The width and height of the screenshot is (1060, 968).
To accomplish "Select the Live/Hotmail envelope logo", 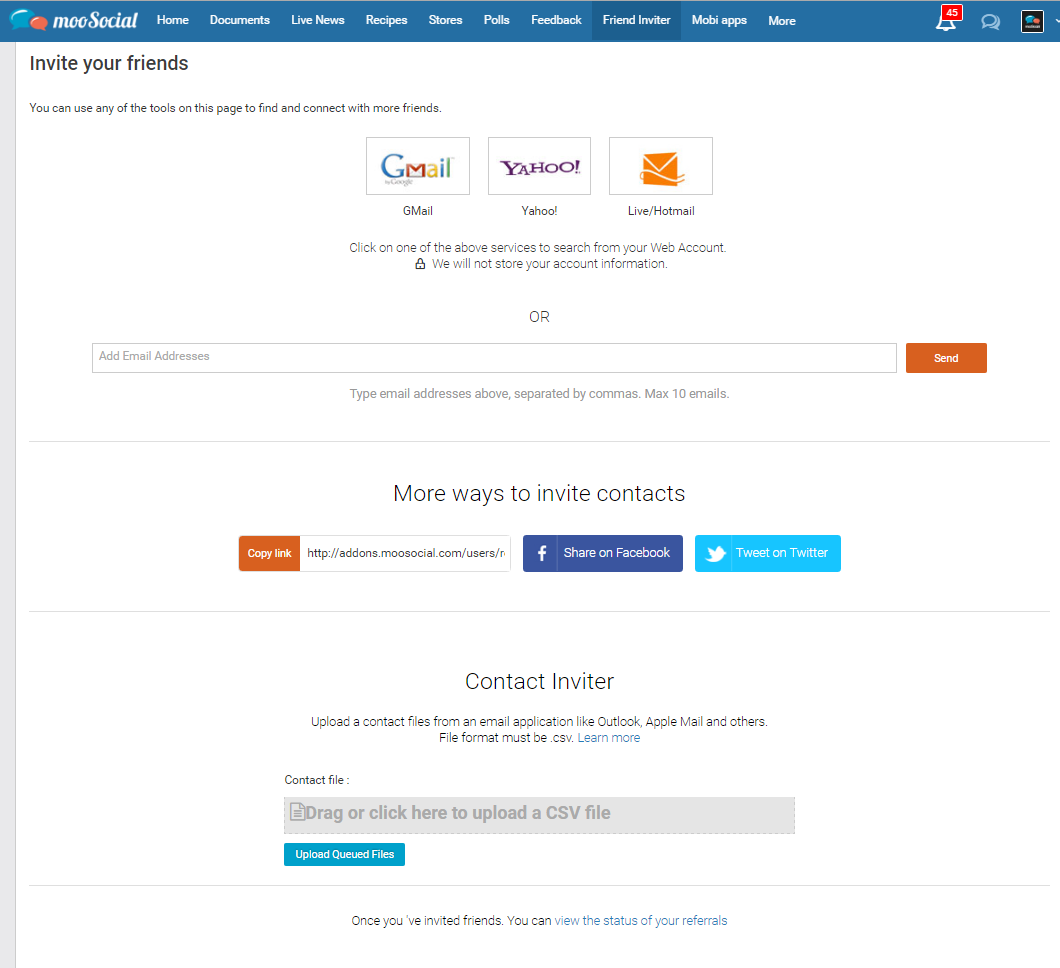I will 661,166.
